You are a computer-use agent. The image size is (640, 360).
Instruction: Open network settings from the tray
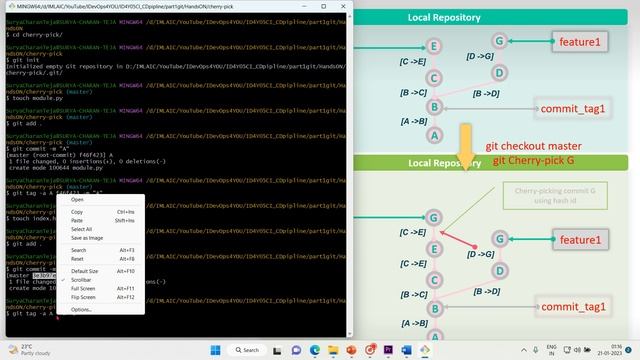pos(567,350)
